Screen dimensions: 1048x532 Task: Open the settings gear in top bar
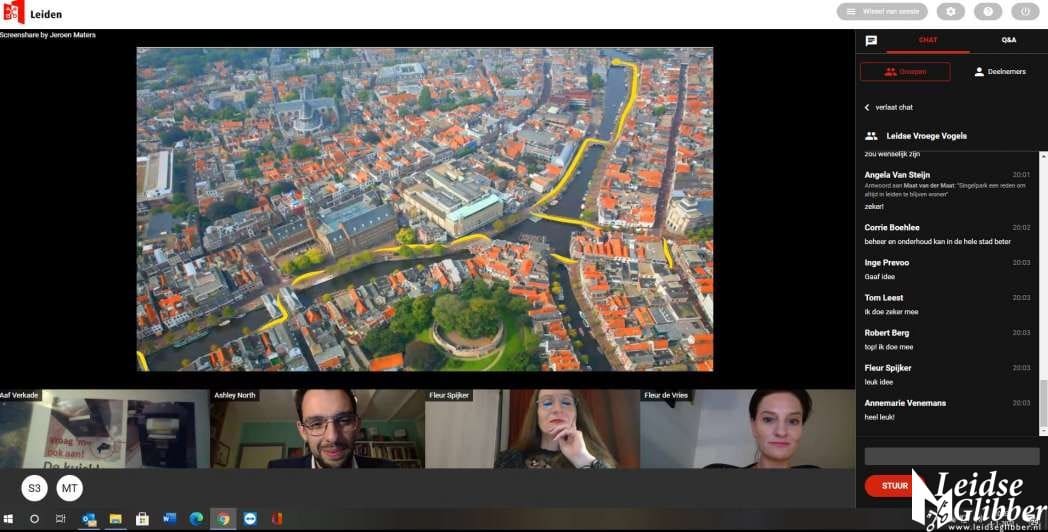pyautogui.click(x=951, y=12)
